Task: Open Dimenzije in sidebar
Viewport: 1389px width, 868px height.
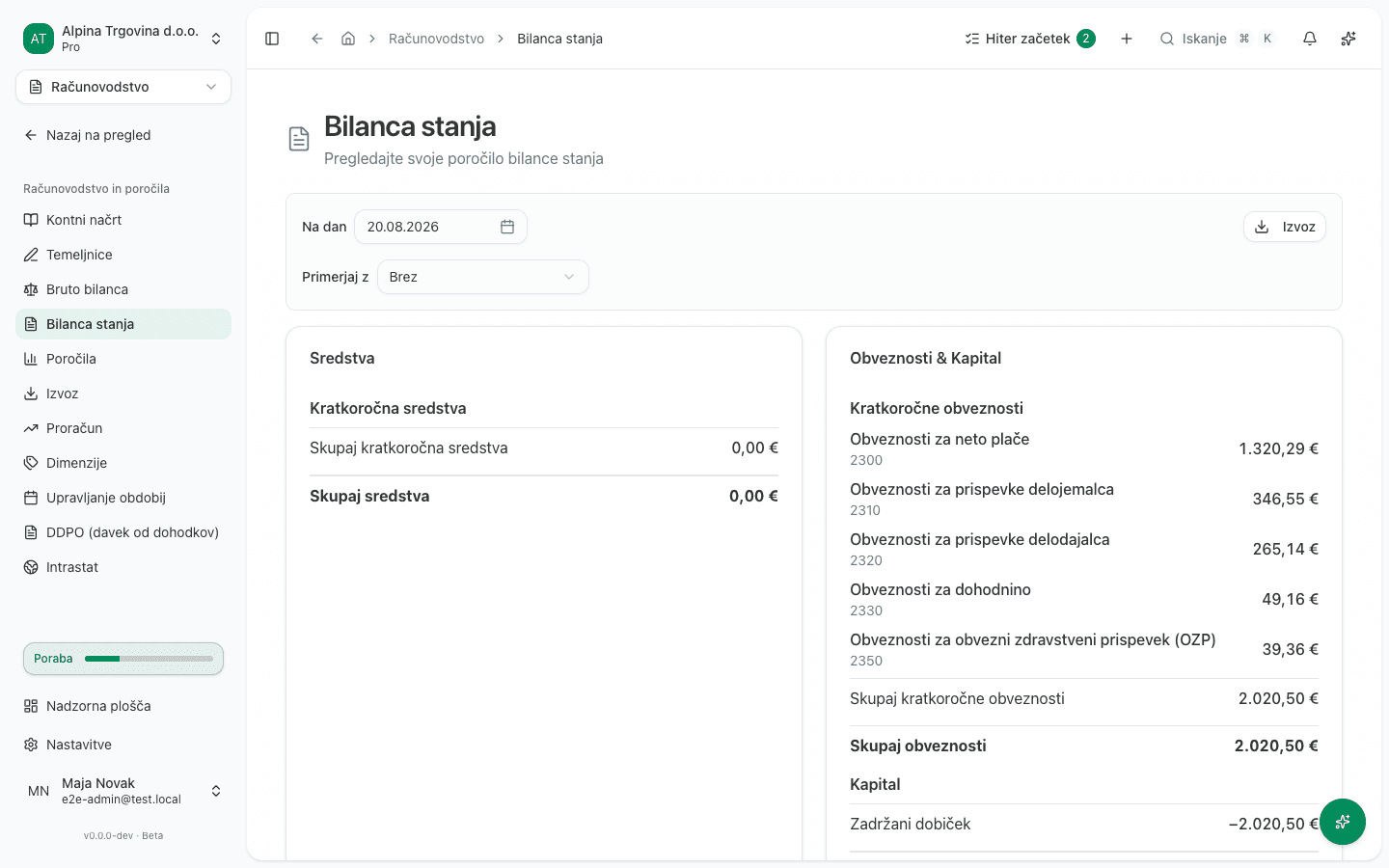Action: [x=123, y=463]
